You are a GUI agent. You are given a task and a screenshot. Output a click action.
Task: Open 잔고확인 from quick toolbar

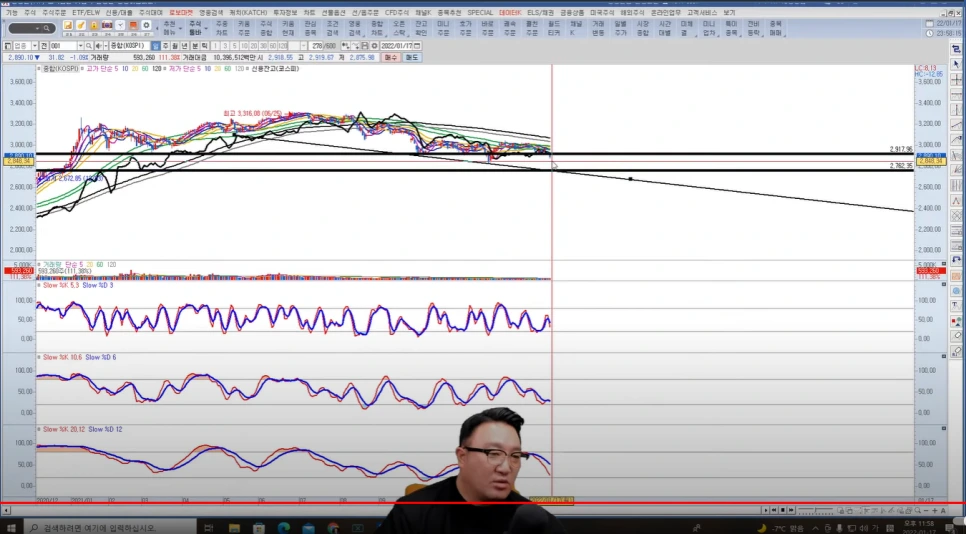pyautogui.click(x=421, y=28)
